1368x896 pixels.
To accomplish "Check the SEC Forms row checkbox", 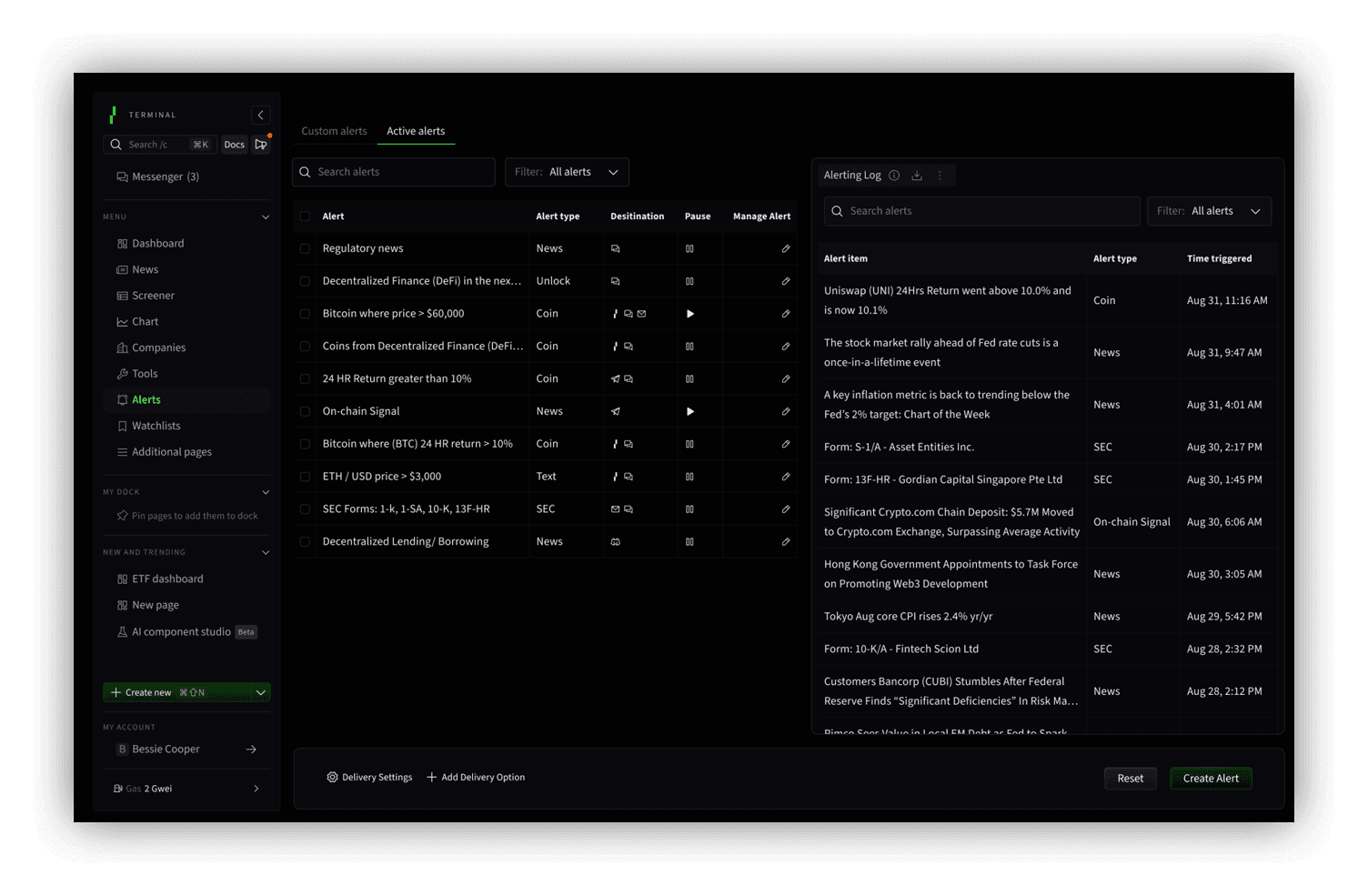I will click(x=305, y=509).
